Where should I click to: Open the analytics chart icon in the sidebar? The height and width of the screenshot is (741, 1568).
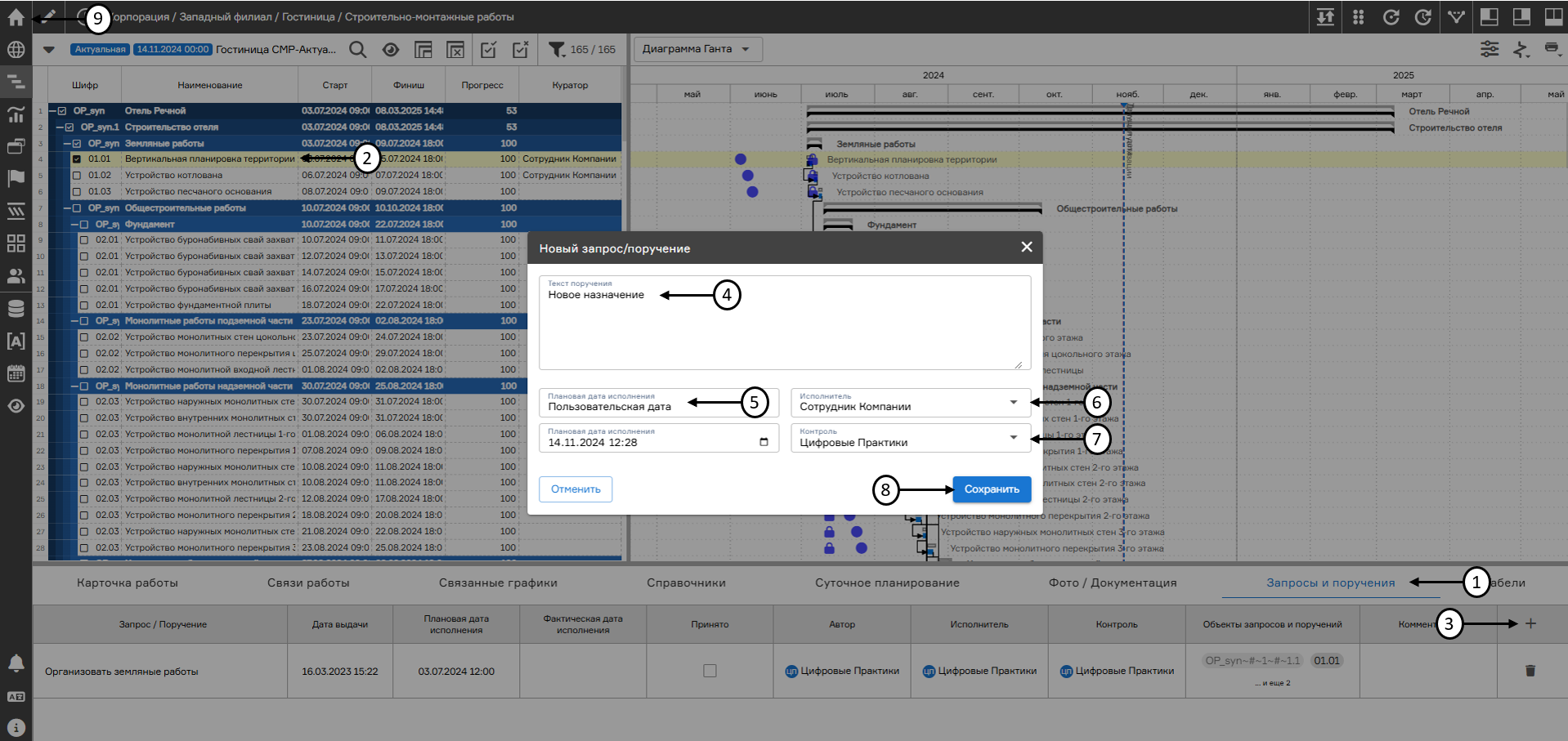(16, 114)
